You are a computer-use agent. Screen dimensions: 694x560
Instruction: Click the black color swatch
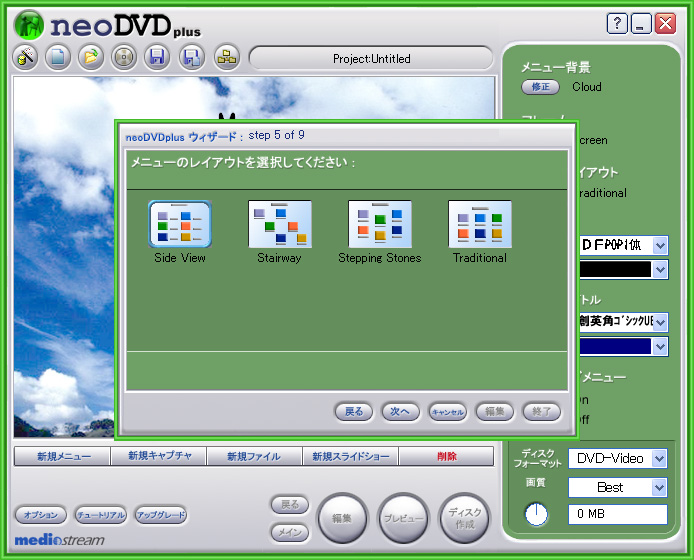click(x=615, y=270)
